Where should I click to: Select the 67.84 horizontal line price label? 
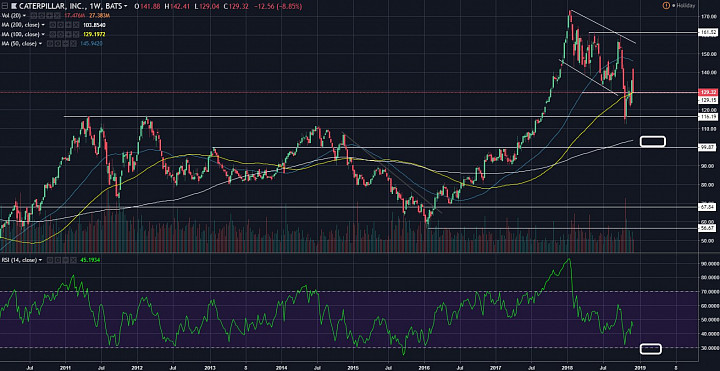(707, 207)
